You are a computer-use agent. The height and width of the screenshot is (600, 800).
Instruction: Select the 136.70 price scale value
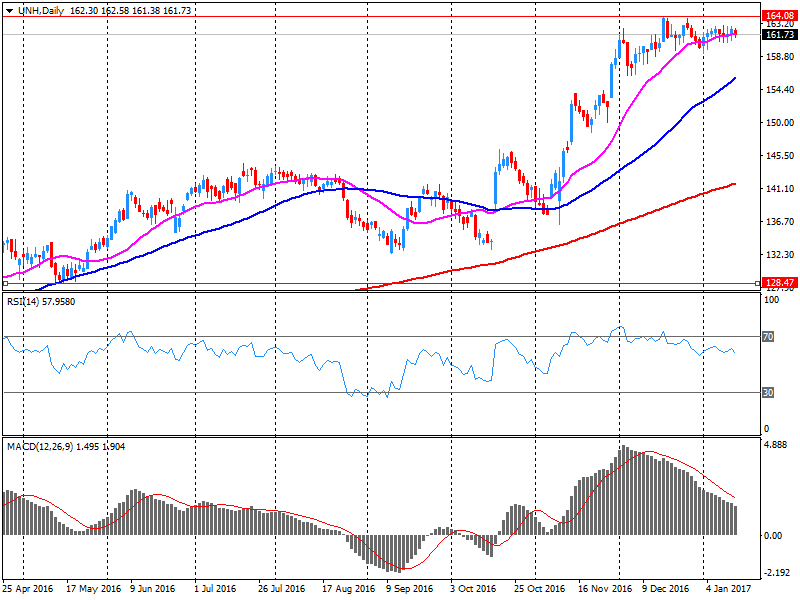coord(780,221)
